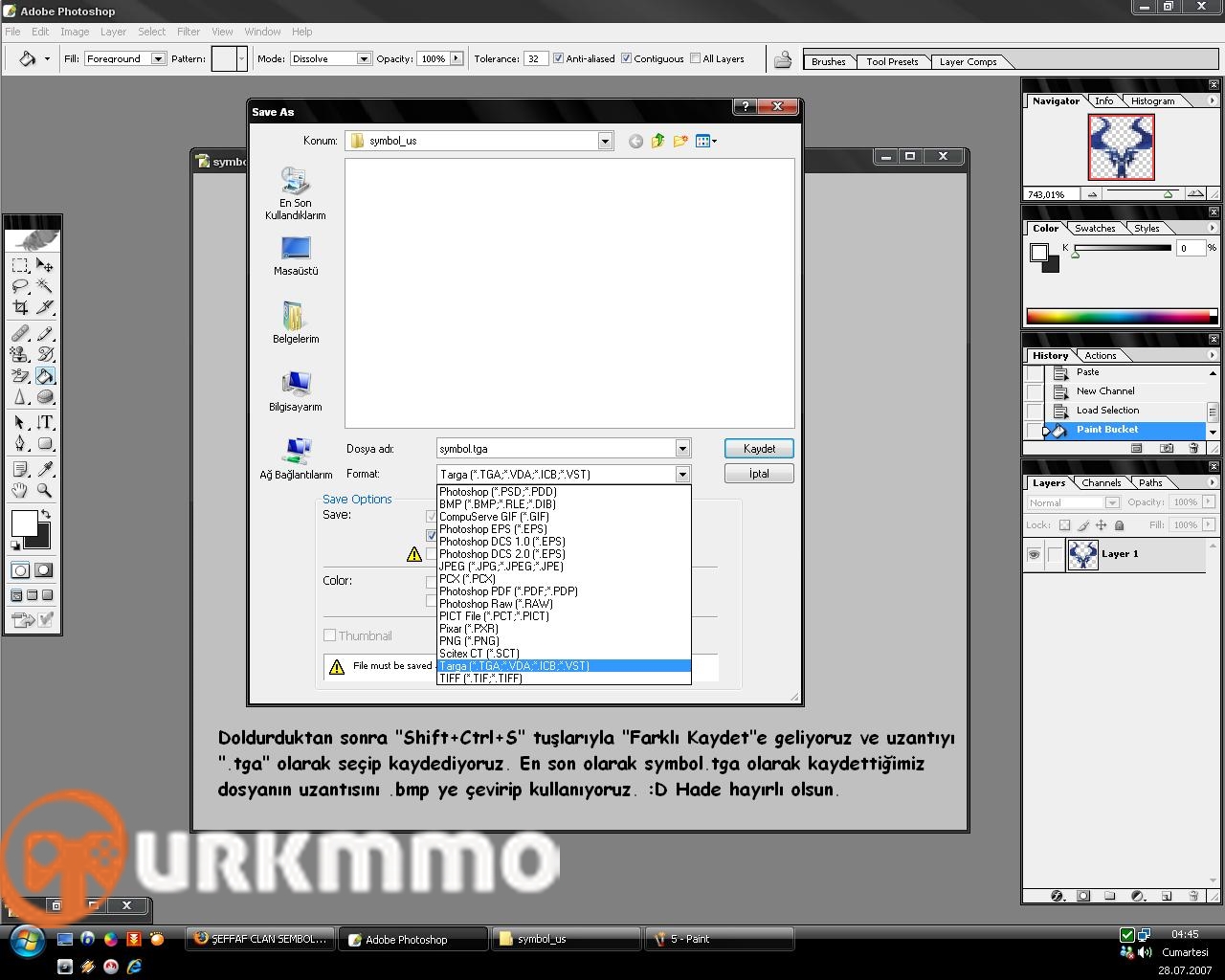
Task: Open the Konum symbol_us folder dropdown
Action: click(605, 141)
